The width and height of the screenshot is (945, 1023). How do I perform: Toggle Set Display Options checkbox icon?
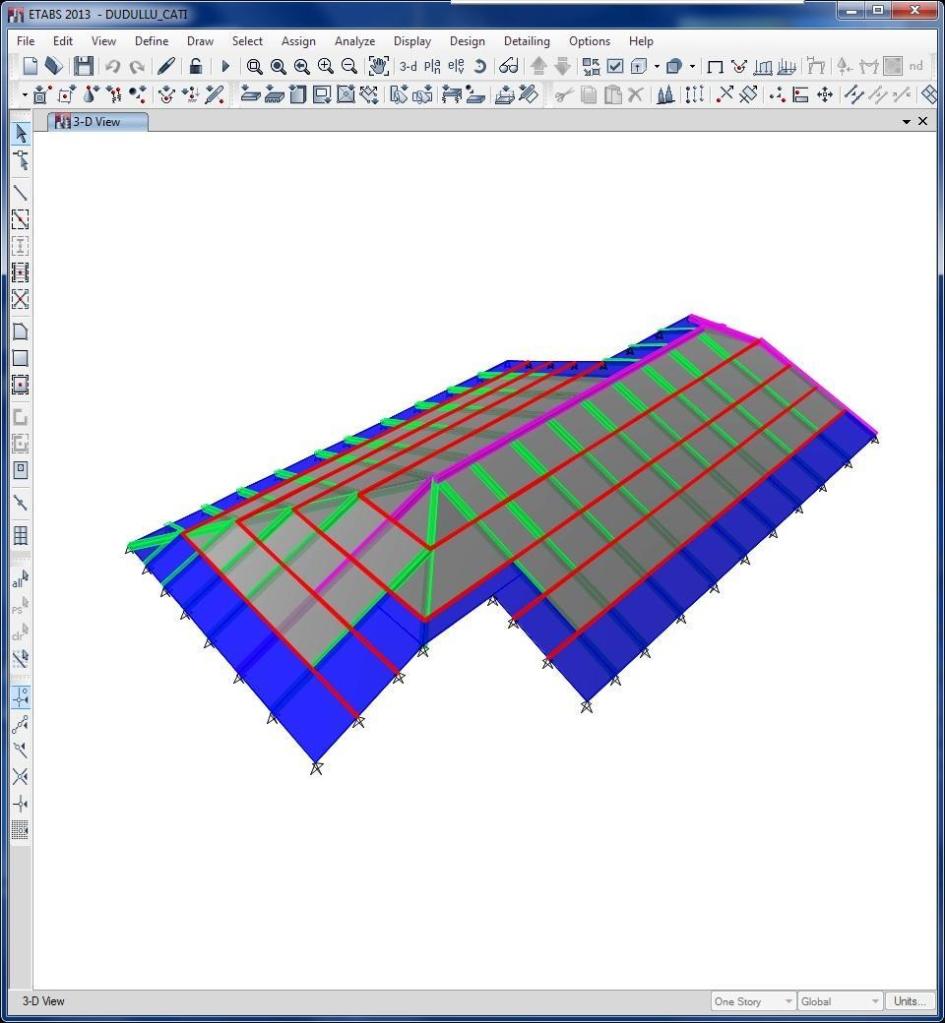point(615,66)
